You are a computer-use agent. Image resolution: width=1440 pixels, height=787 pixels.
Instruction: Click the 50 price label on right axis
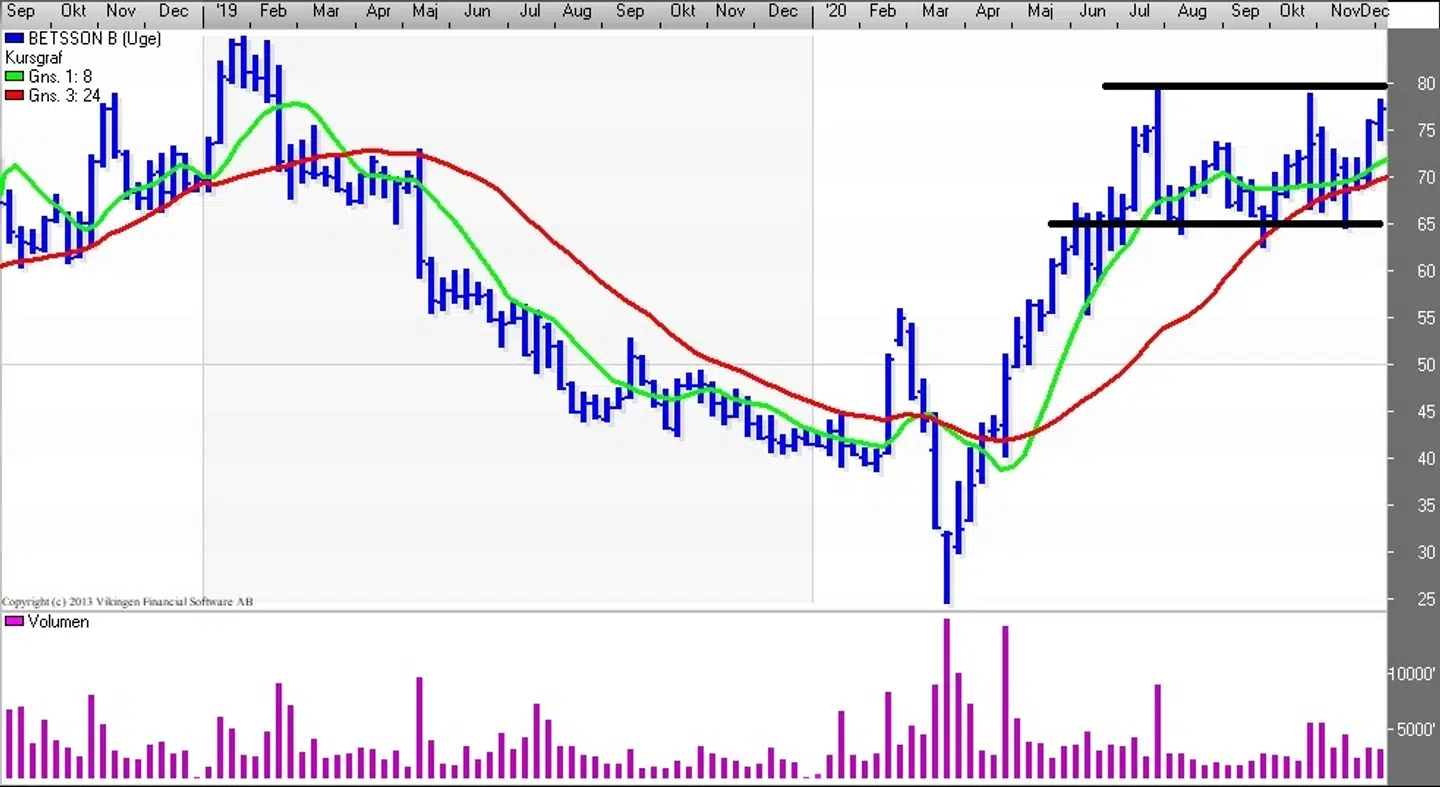[x=1424, y=365]
